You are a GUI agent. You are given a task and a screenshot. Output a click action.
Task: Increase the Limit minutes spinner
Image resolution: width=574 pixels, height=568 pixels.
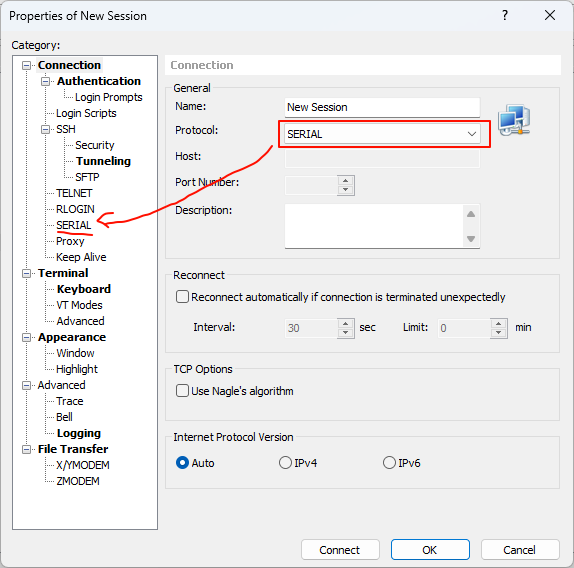coord(499,324)
